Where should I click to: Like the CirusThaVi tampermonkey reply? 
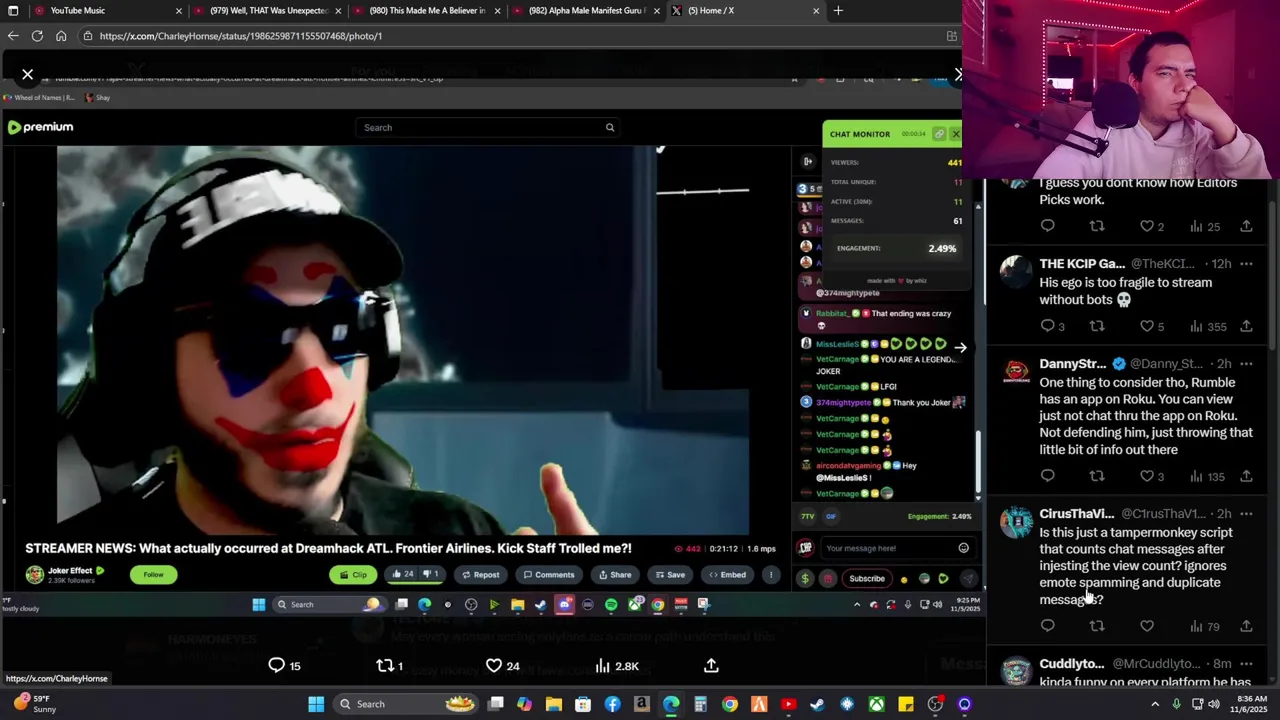point(1147,626)
